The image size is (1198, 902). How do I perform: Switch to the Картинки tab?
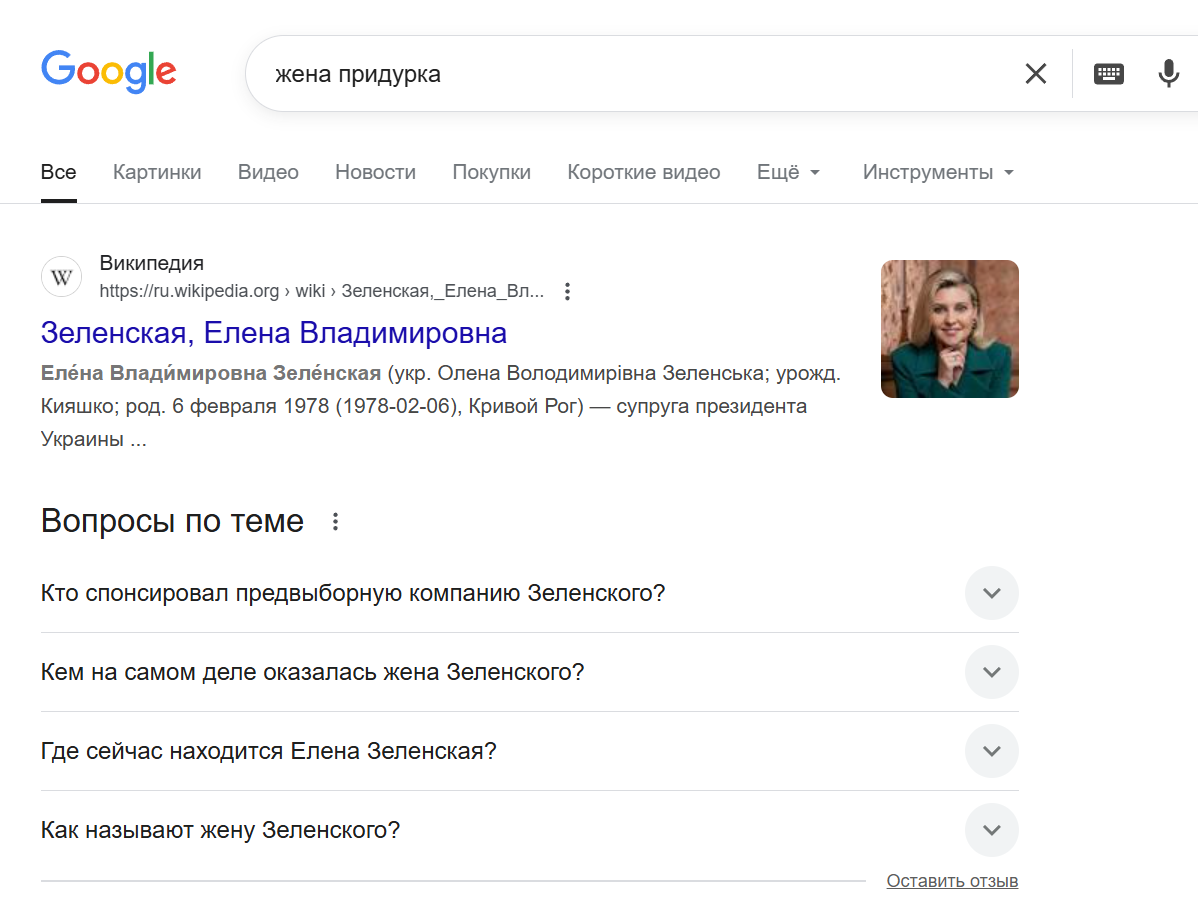point(157,172)
